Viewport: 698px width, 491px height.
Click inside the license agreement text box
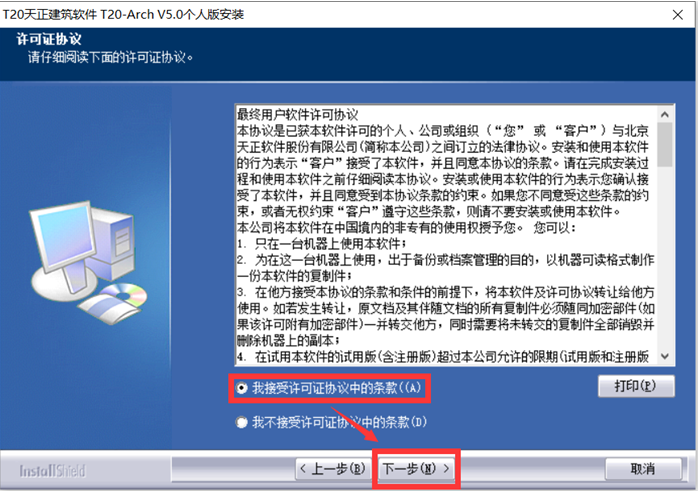click(x=446, y=235)
